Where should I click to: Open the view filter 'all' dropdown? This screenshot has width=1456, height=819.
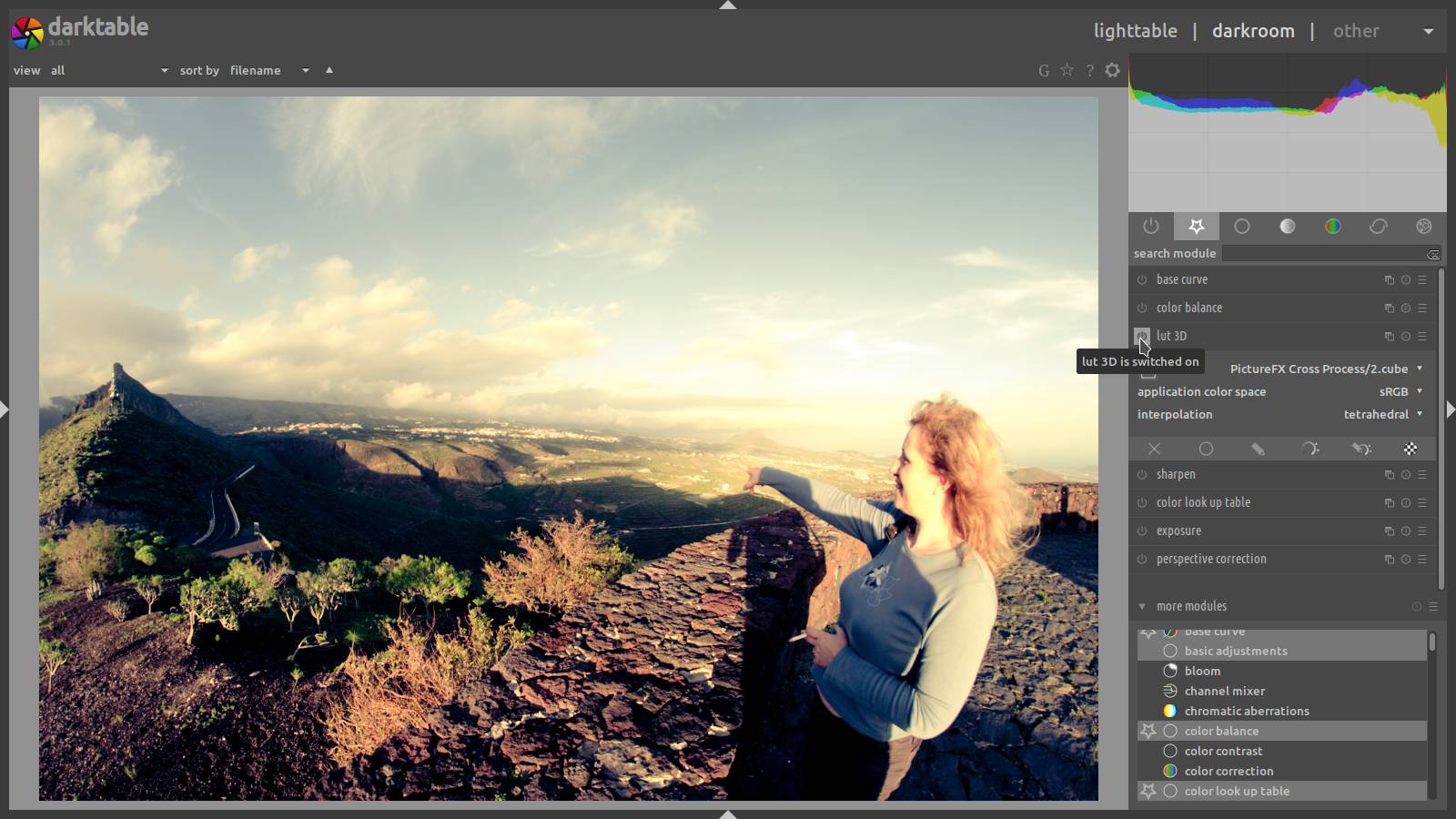109,70
